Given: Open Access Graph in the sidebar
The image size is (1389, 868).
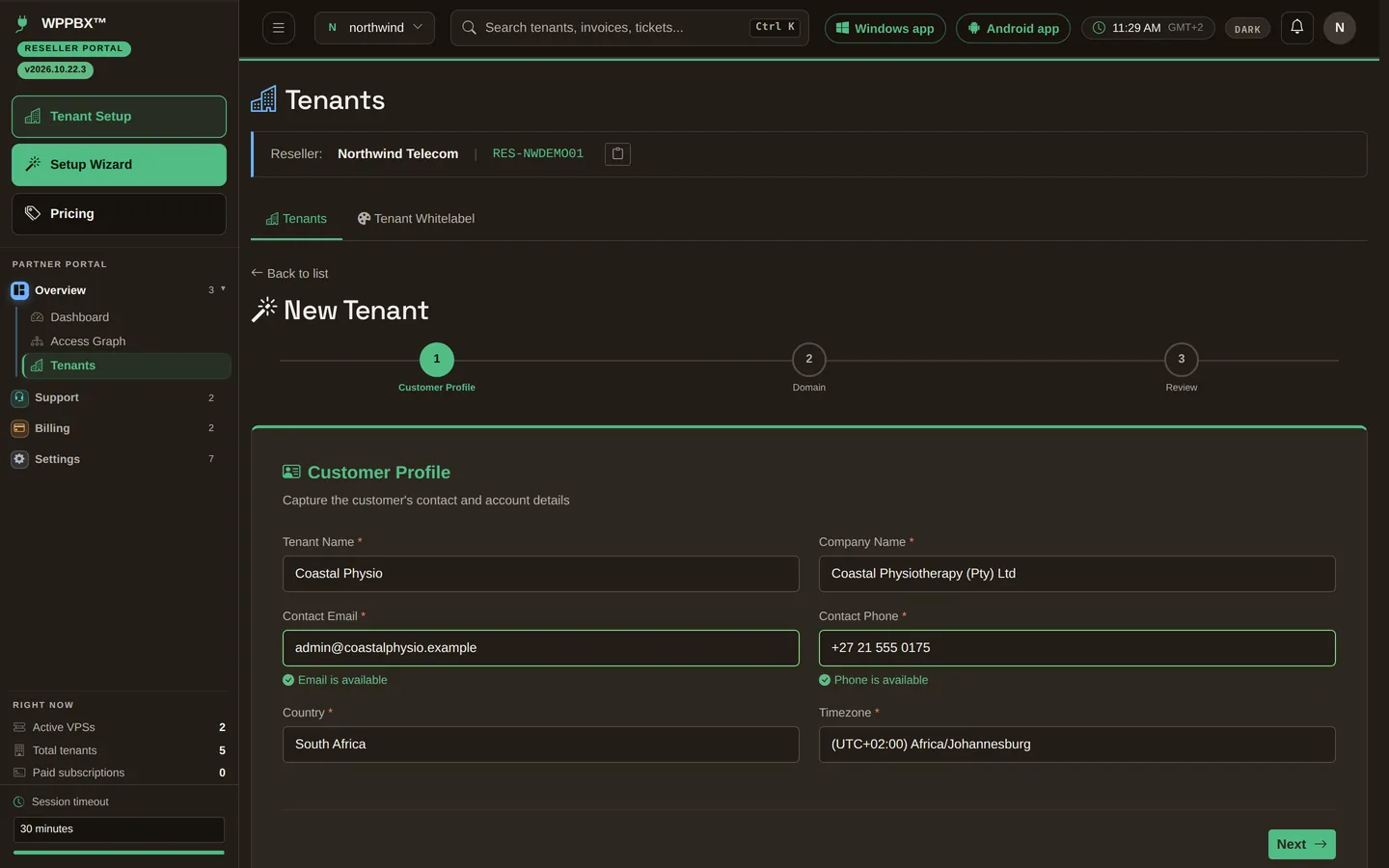Looking at the screenshot, I should coord(88,341).
